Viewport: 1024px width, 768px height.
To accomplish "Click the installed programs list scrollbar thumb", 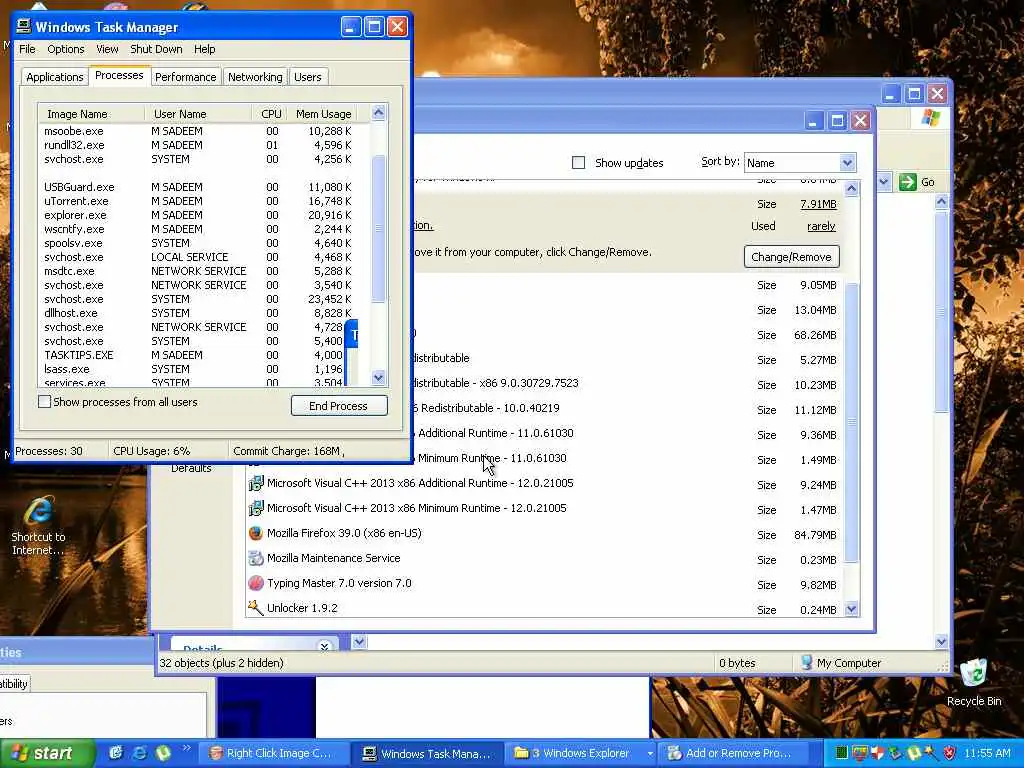I will coord(851,422).
